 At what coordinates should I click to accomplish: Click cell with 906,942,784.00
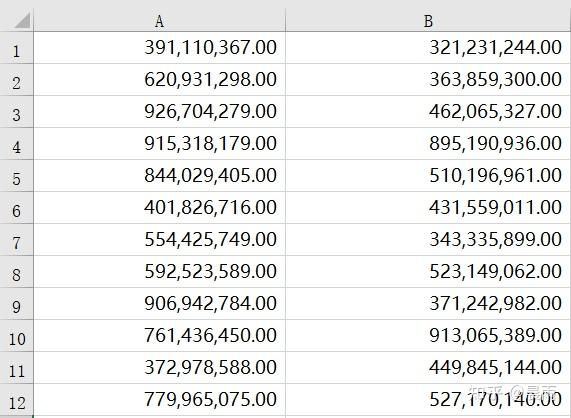[x=160, y=304]
